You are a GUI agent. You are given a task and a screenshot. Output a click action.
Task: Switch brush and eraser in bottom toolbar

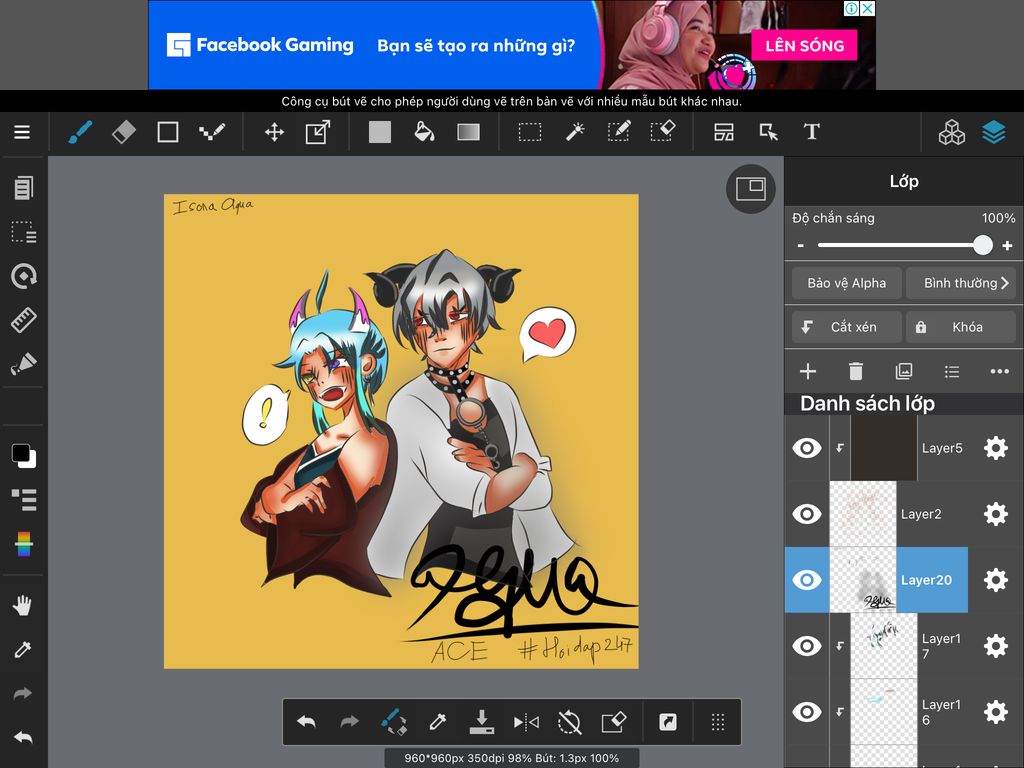click(394, 722)
